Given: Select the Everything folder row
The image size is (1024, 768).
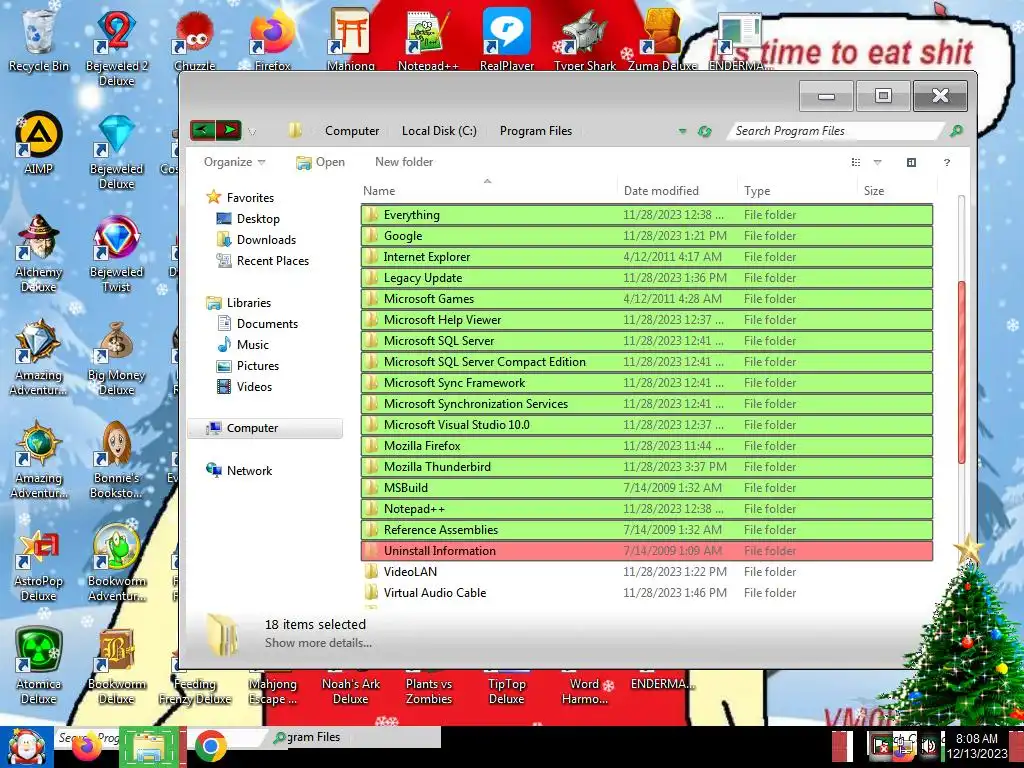Looking at the screenshot, I should pos(647,215).
